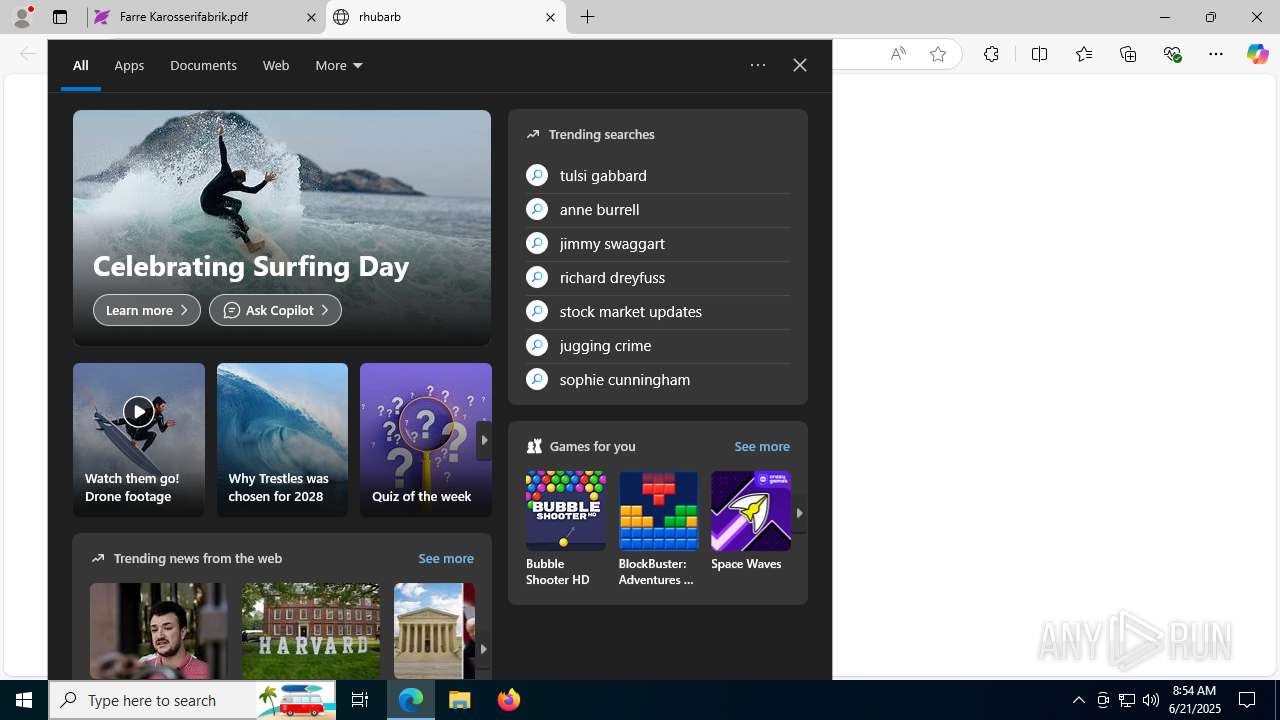The image size is (1280, 720).
Task: Show more games arrow
Action: [799, 513]
